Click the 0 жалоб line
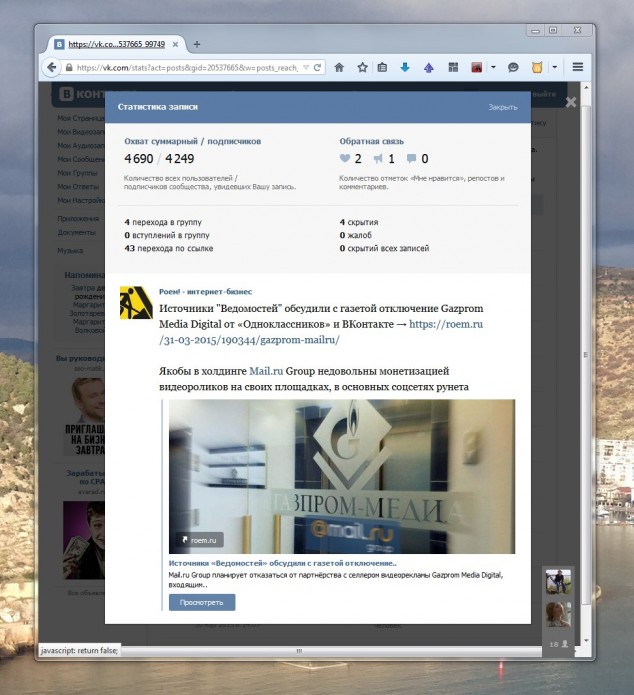 click(356, 235)
